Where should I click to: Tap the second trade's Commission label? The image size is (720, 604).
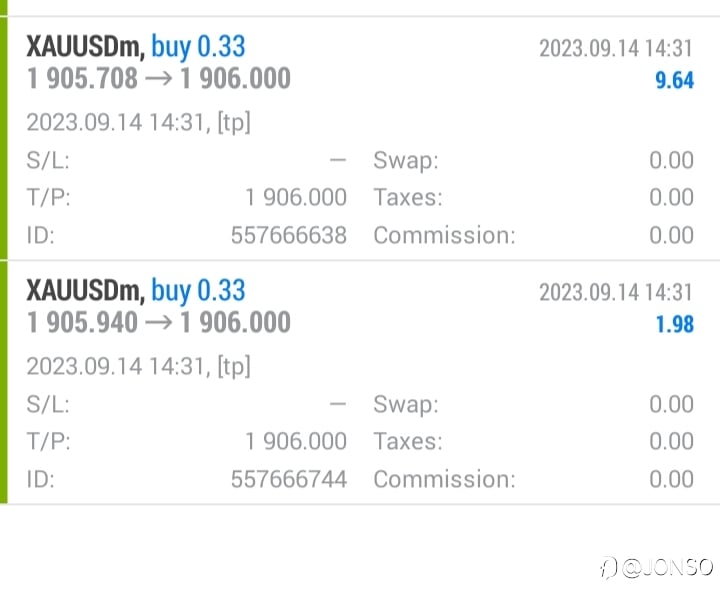[444, 479]
